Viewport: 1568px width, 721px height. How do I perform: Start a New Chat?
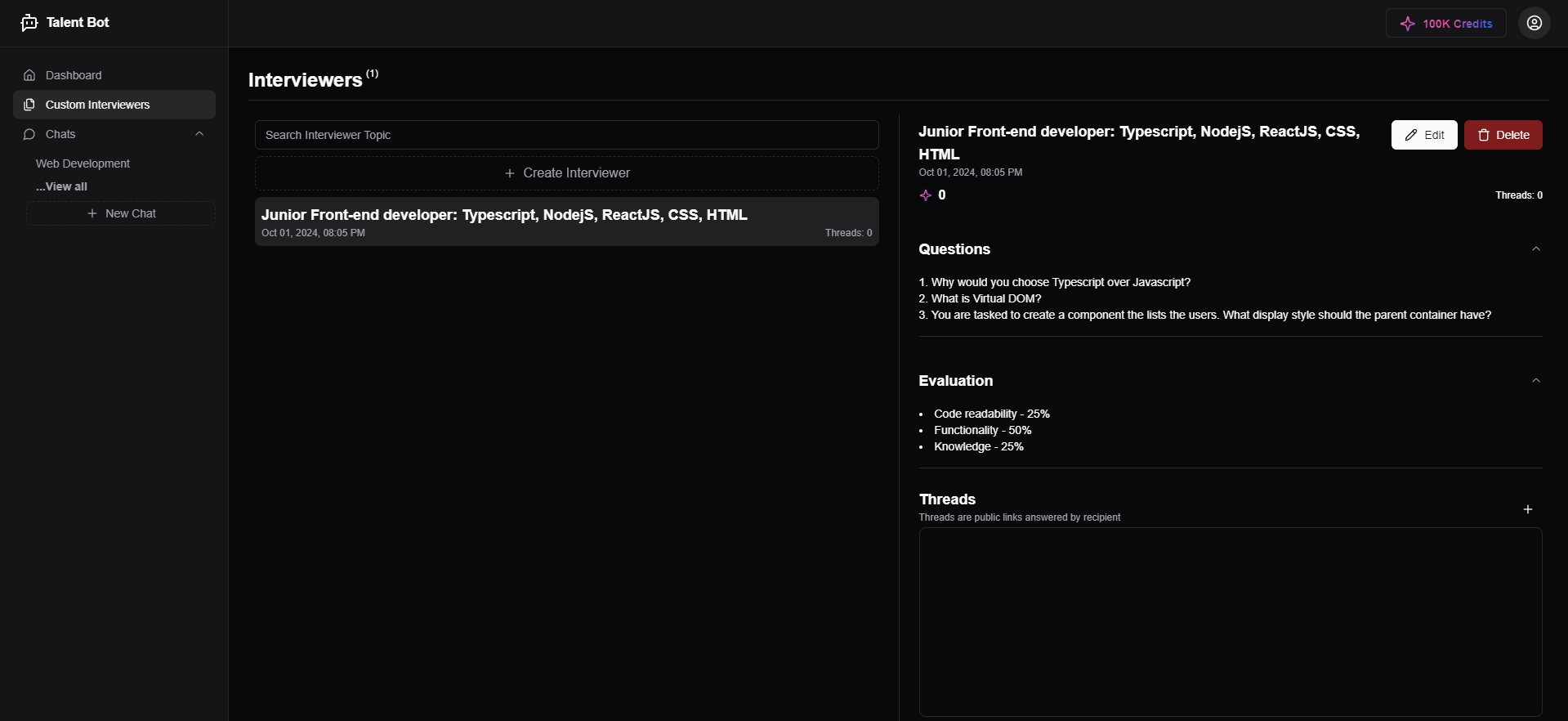tap(121, 213)
